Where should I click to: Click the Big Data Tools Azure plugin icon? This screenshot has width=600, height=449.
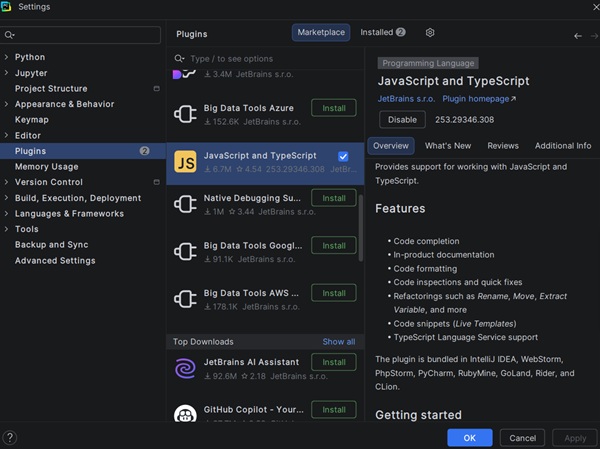184,114
